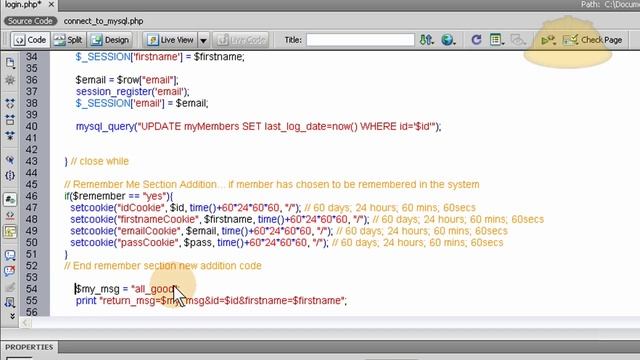
Task: Click the if($remember == "yes") line
Action: coord(118,196)
